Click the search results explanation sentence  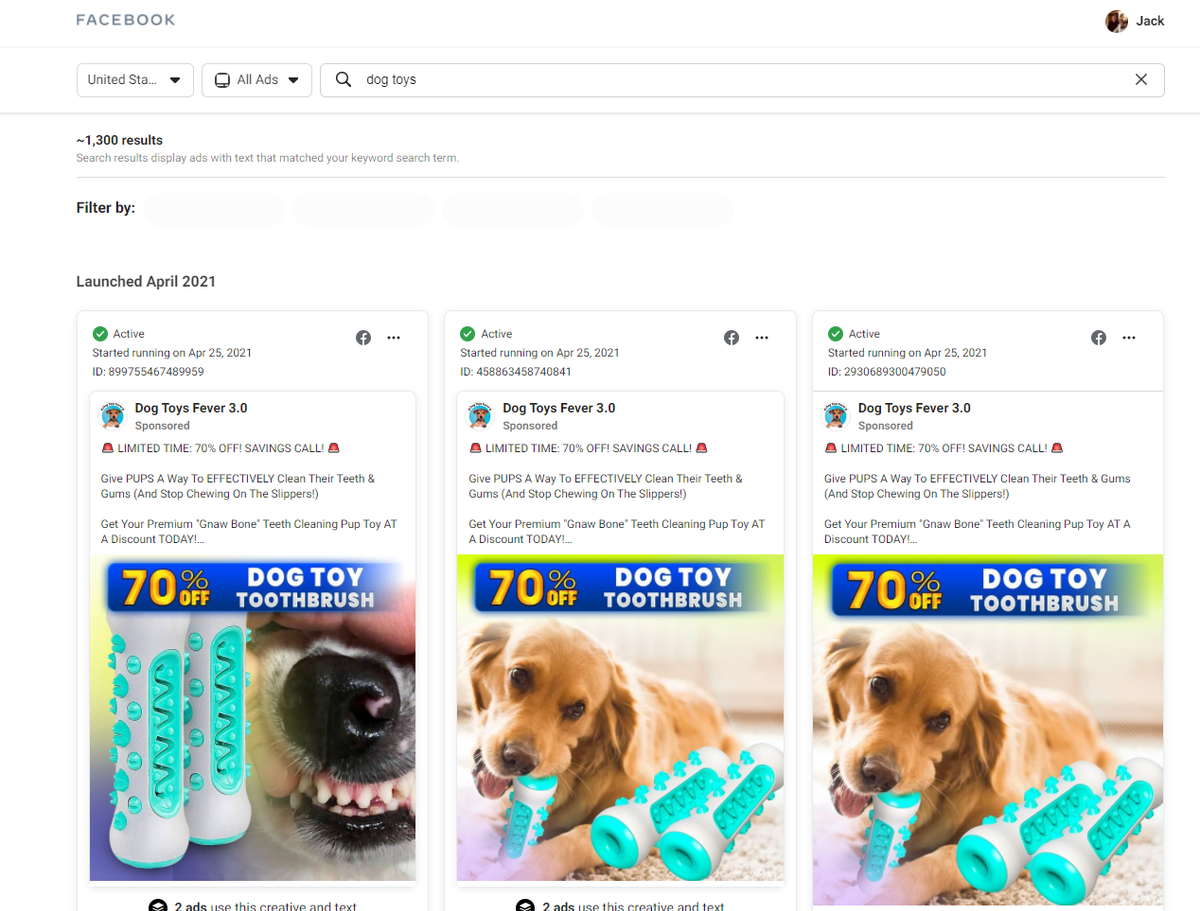(x=268, y=158)
